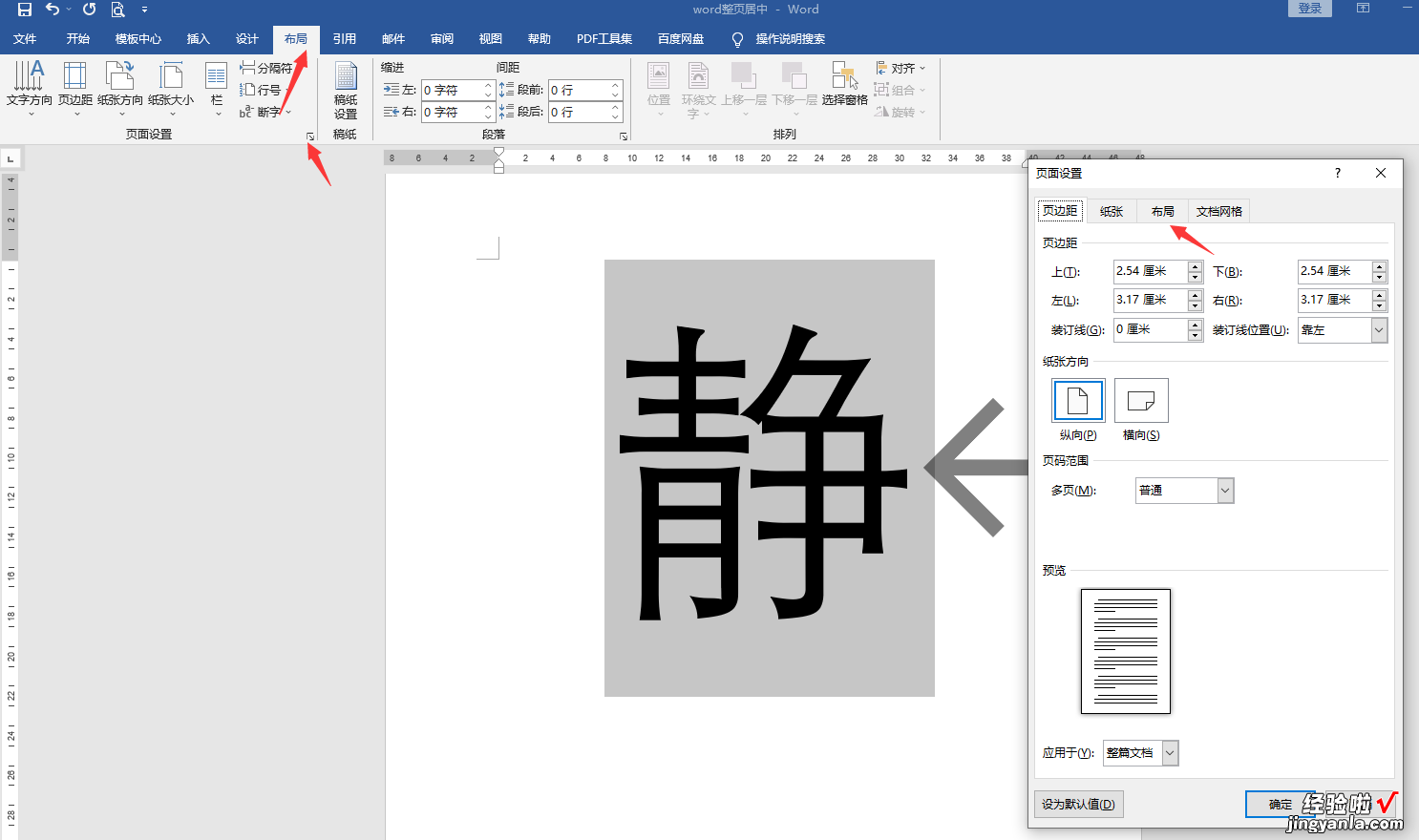Launch the 页面设置 dialog launcher
The height and width of the screenshot is (840, 1419).
coord(310,136)
